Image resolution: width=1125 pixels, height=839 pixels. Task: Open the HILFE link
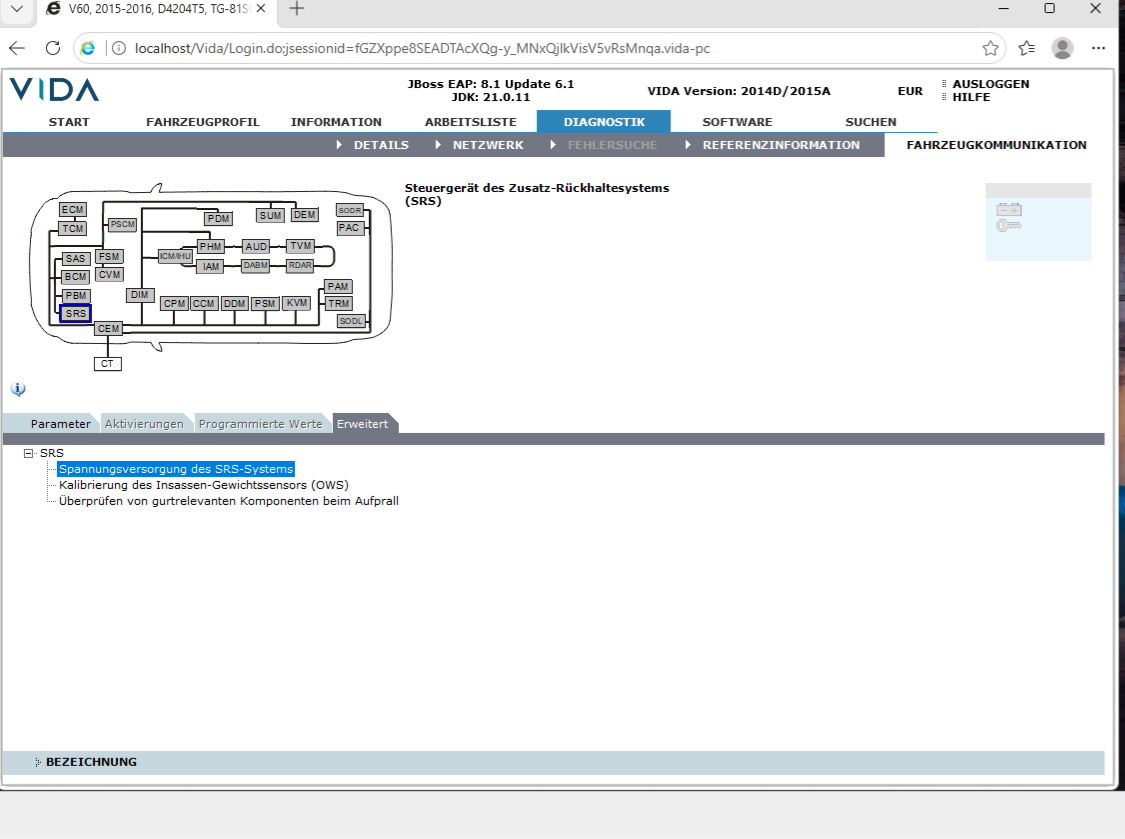pyautogui.click(x=971, y=97)
